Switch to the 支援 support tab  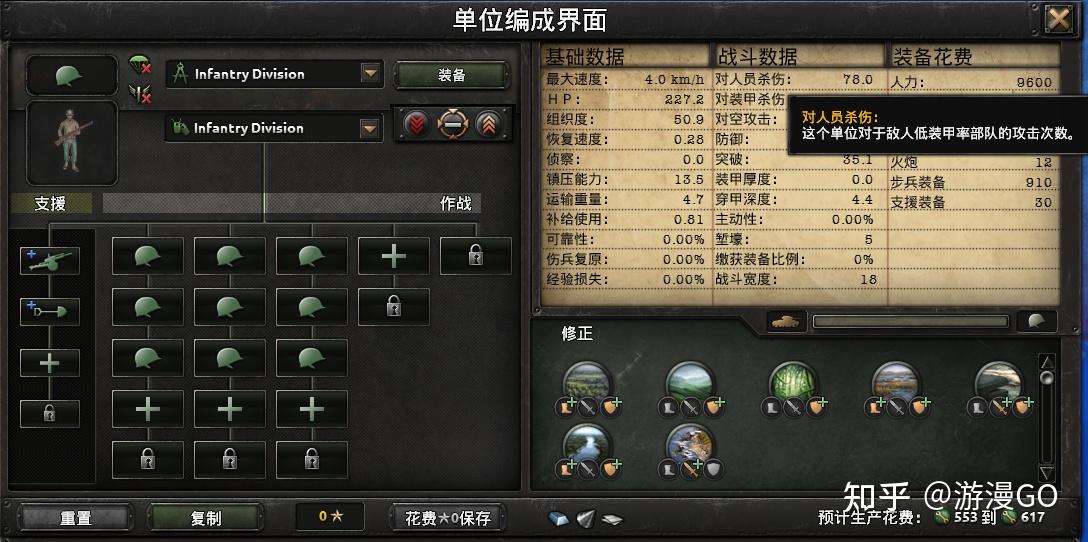pos(50,203)
